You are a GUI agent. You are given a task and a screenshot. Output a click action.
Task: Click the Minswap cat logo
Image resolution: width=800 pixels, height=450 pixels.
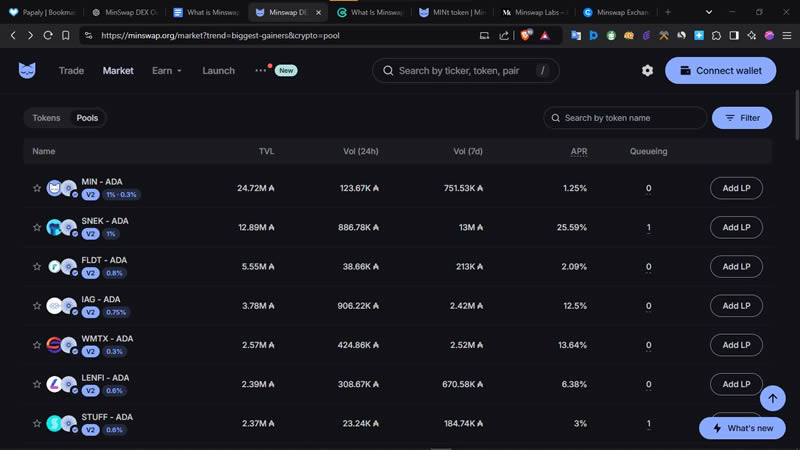pyautogui.click(x=27, y=71)
